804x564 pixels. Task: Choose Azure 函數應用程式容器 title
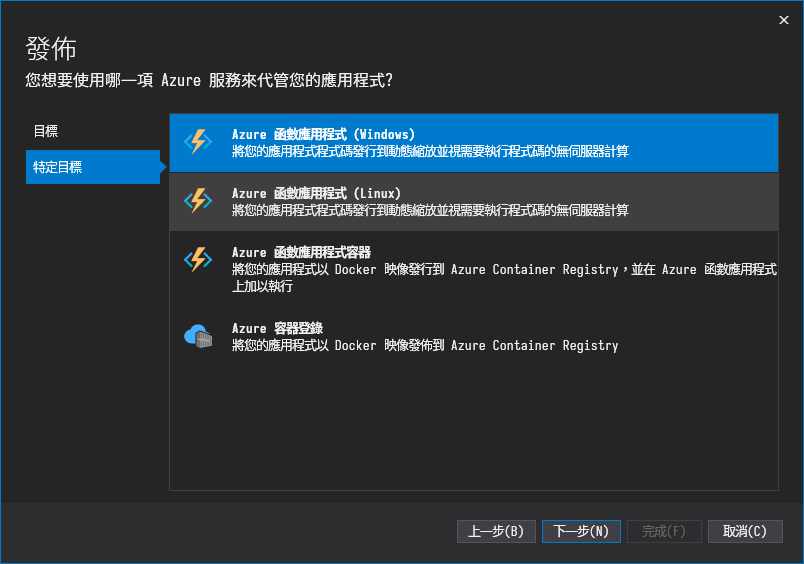[x=301, y=252]
